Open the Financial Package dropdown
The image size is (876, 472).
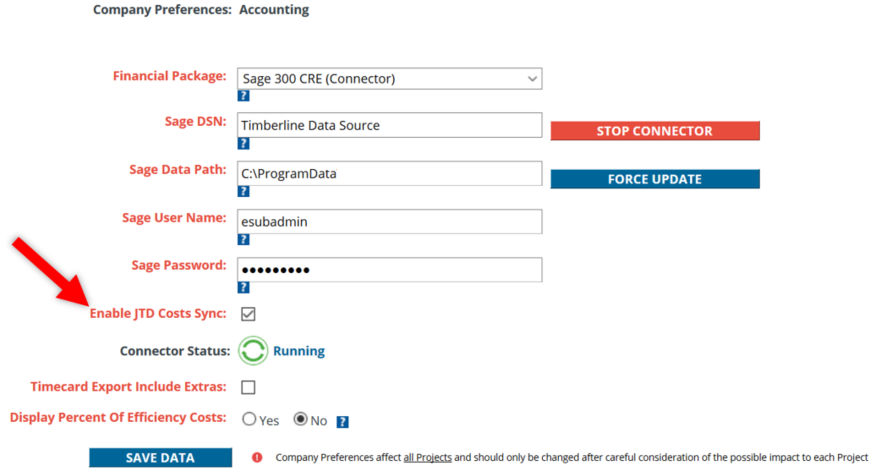coord(389,79)
